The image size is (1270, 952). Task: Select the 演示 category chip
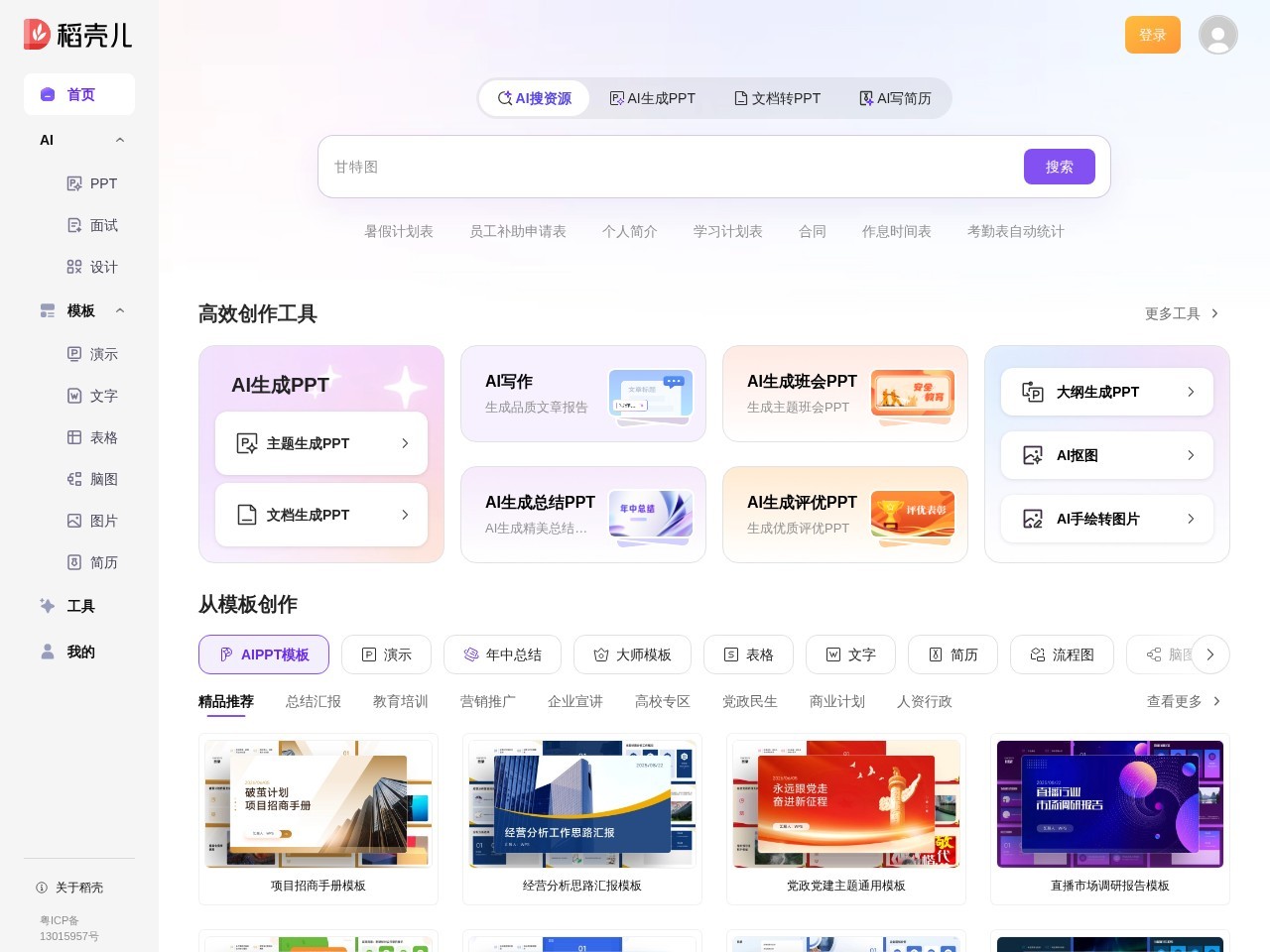point(386,654)
